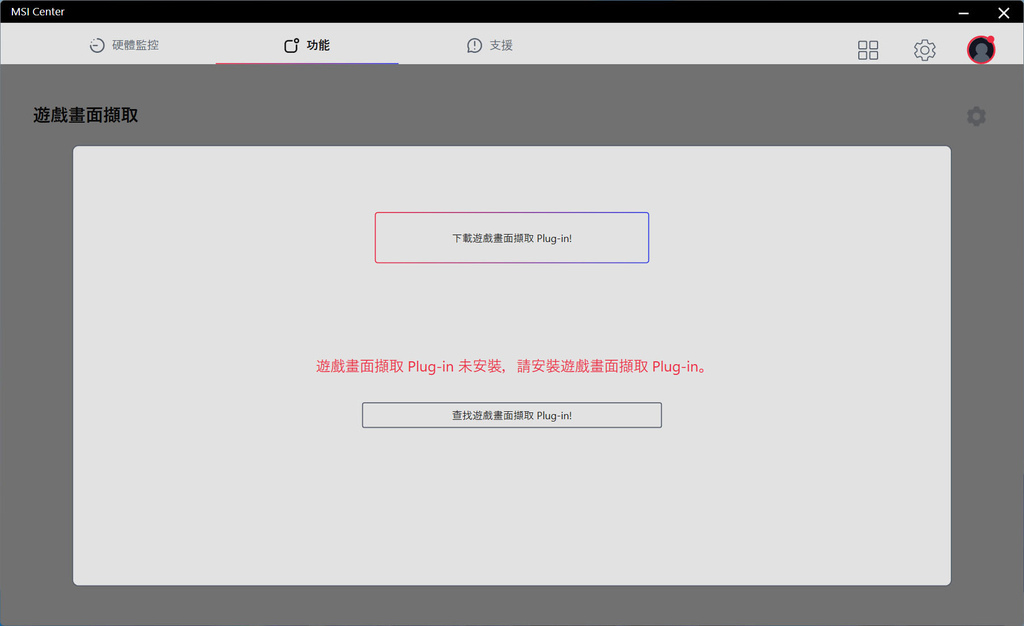Open the 硬體監控 tab
This screenshot has height=626, width=1024.
click(124, 45)
